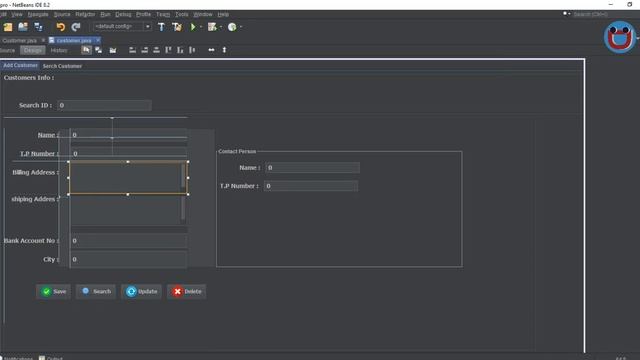Redo the action in toolbar

click(x=76, y=27)
